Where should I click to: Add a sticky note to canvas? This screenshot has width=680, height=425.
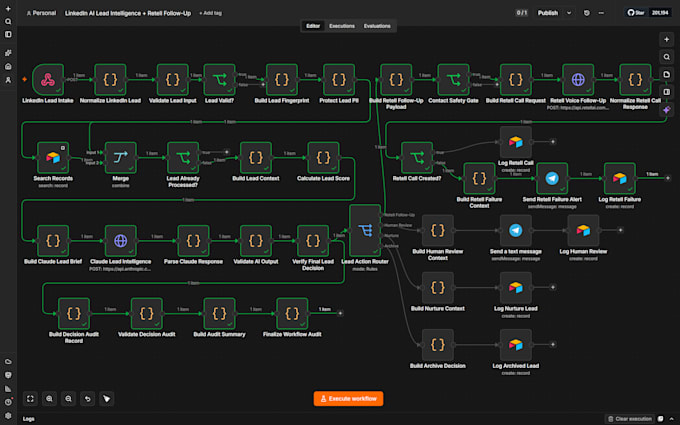click(667, 75)
